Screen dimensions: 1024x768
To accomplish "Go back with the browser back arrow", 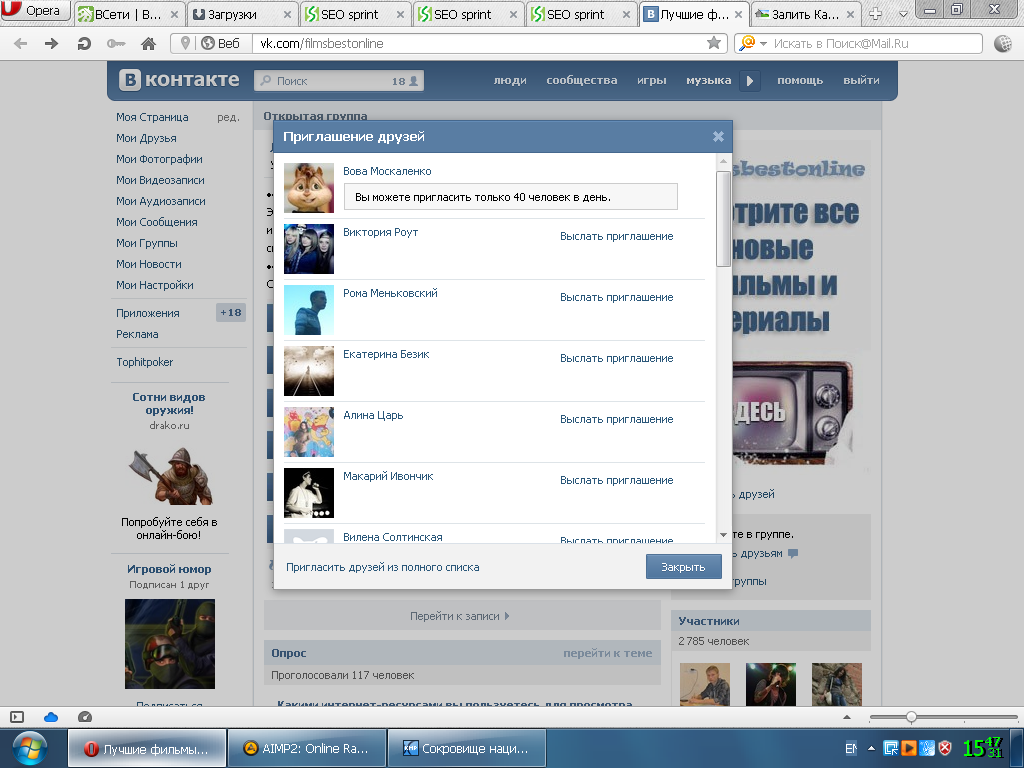I will tap(20, 44).
